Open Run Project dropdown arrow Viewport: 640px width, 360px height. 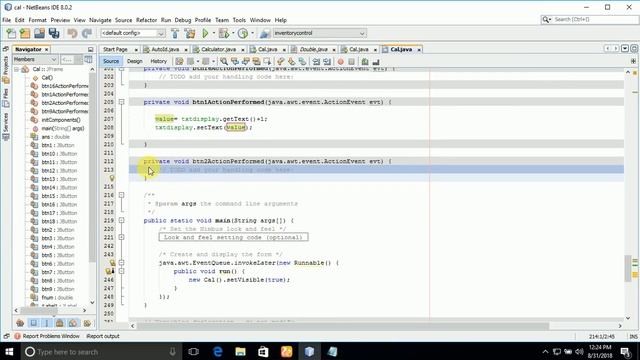(x=213, y=33)
